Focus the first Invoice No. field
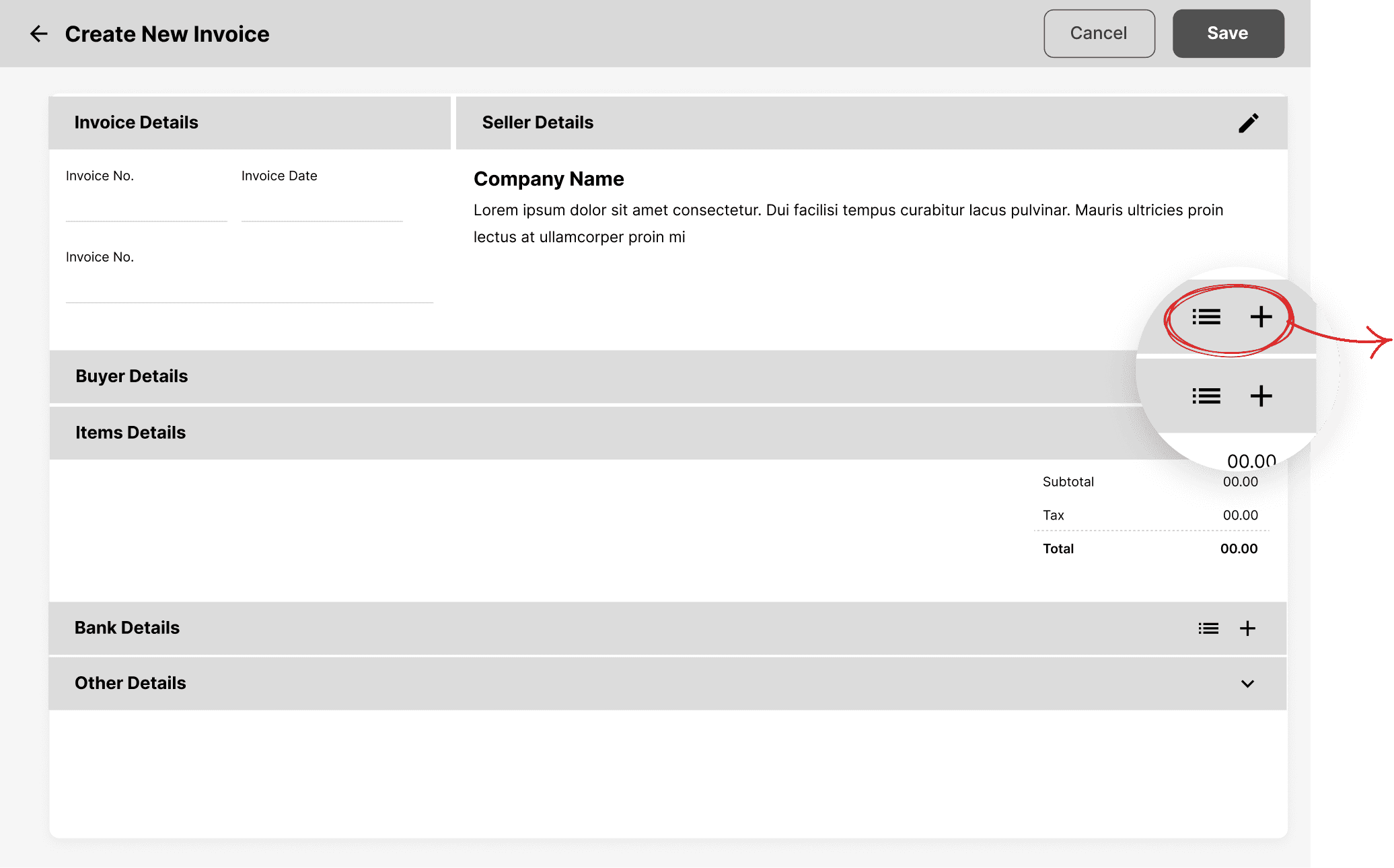Viewport: 1394px width, 868px height. tap(146, 207)
